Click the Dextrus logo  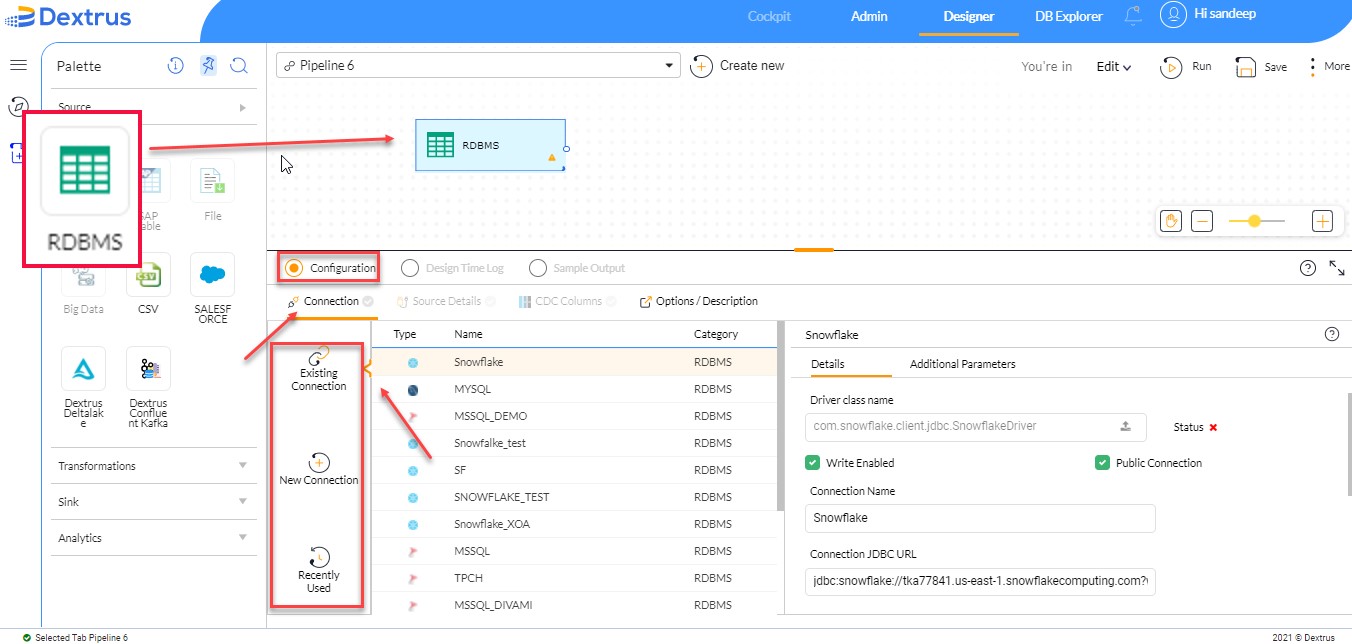pyautogui.click(x=67, y=17)
